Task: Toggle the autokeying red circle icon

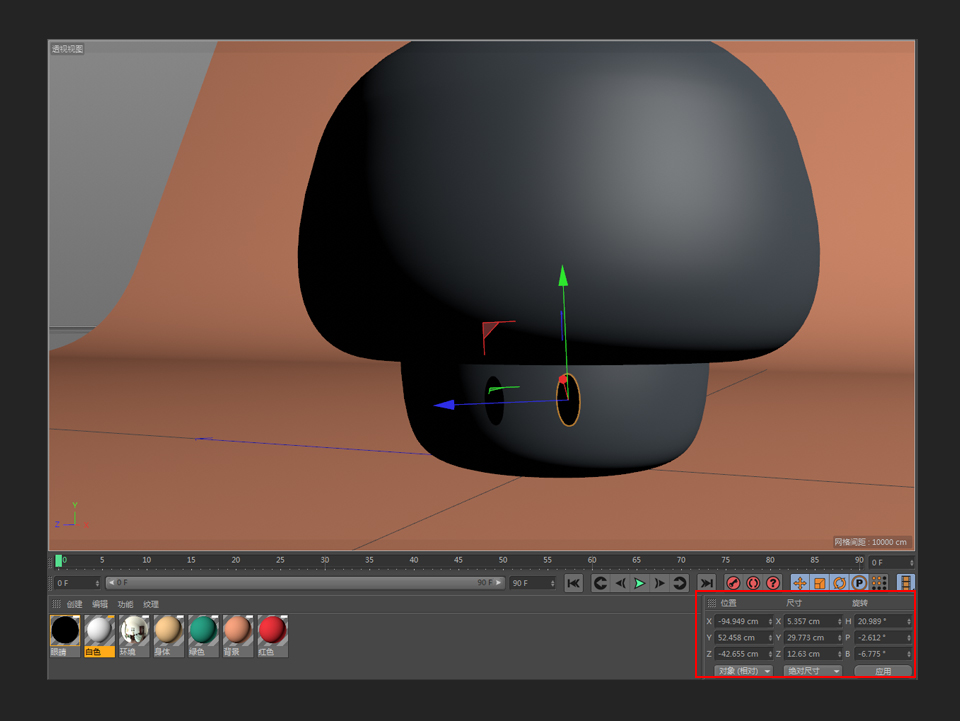Action: 753,583
